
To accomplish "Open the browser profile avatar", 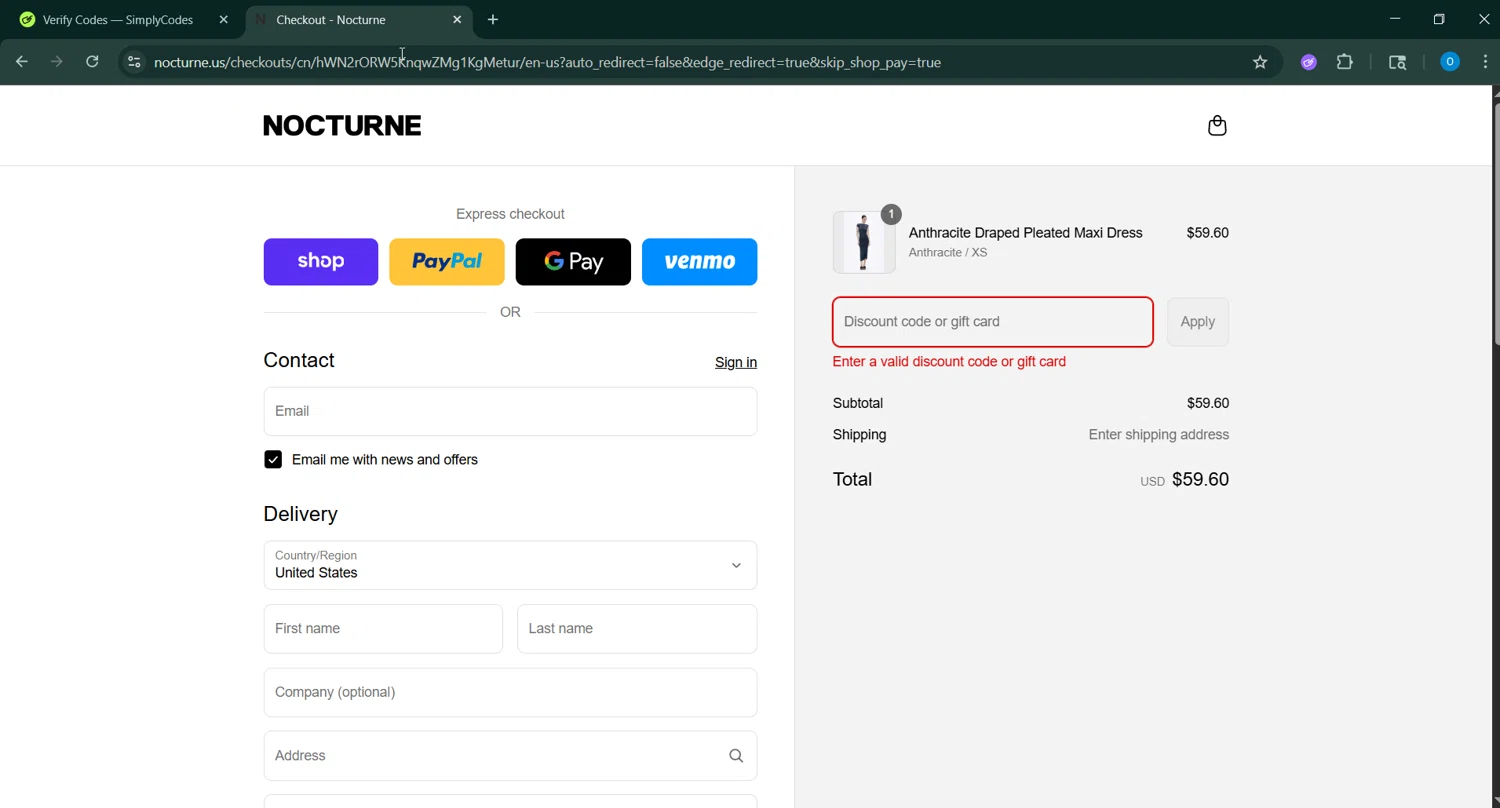I will 1450,62.
